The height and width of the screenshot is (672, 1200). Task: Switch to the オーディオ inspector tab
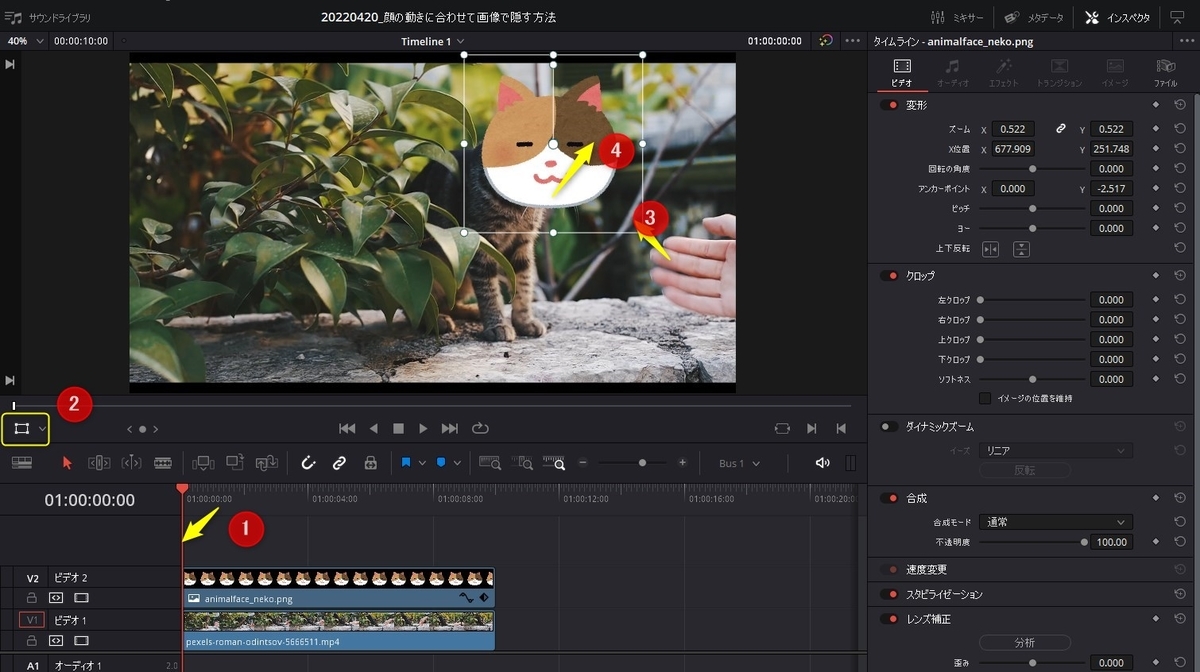coord(952,72)
